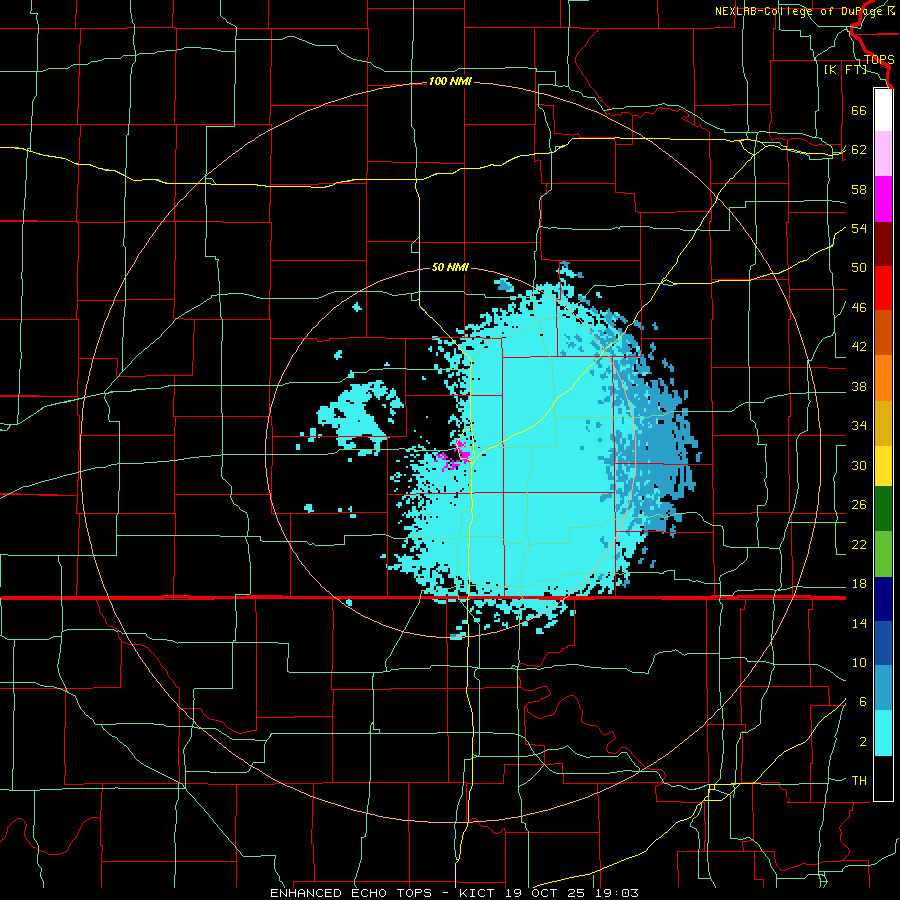Screen dimensions: 900x900
Task: Click the navy blue legend swatch
Action: click(883, 599)
